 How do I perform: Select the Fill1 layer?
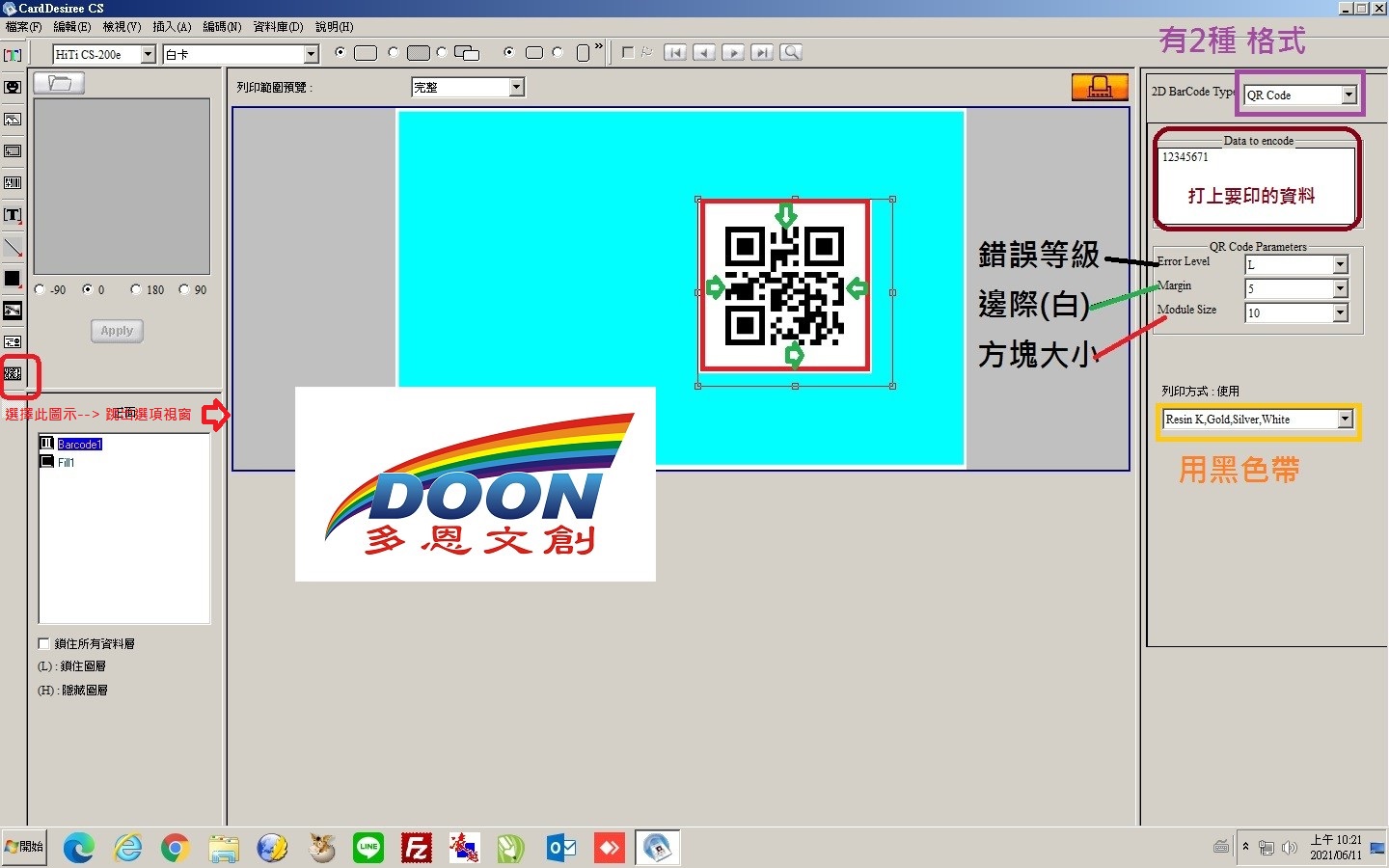click(66, 463)
